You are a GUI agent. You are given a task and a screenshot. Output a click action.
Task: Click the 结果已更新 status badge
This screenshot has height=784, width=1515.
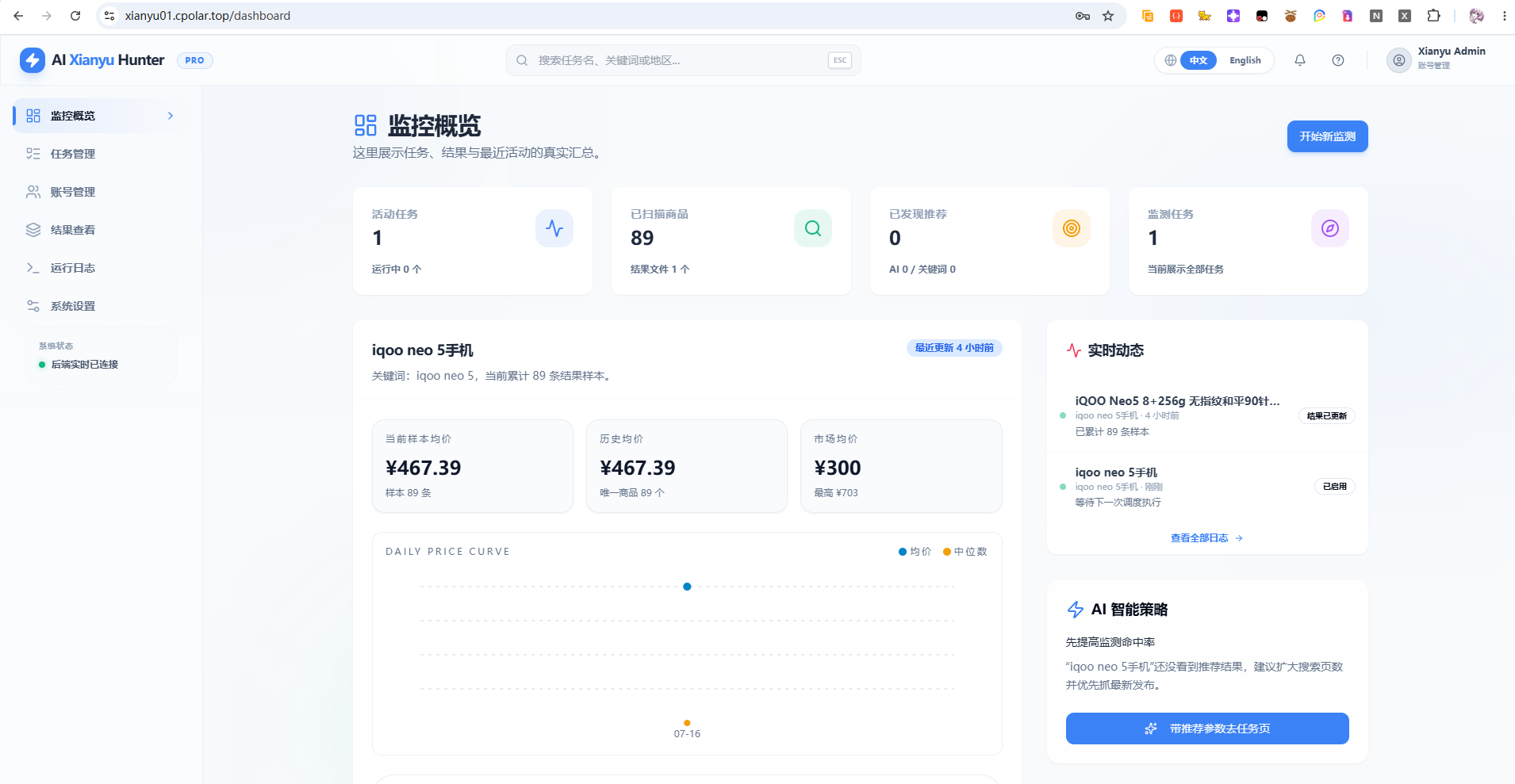coord(1326,416)
